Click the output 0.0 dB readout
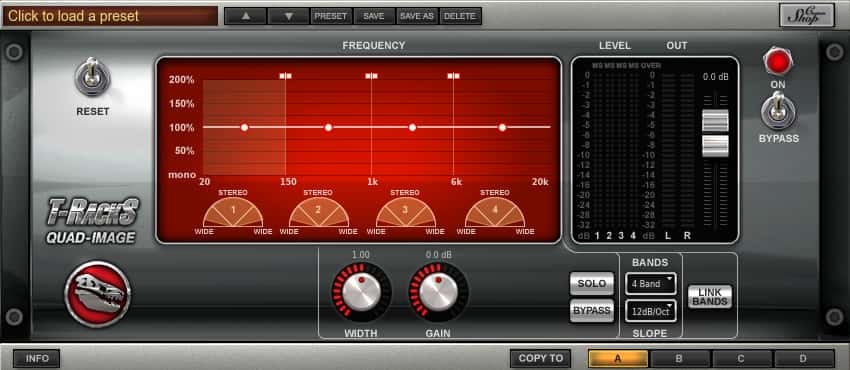 tap(716, 77)
